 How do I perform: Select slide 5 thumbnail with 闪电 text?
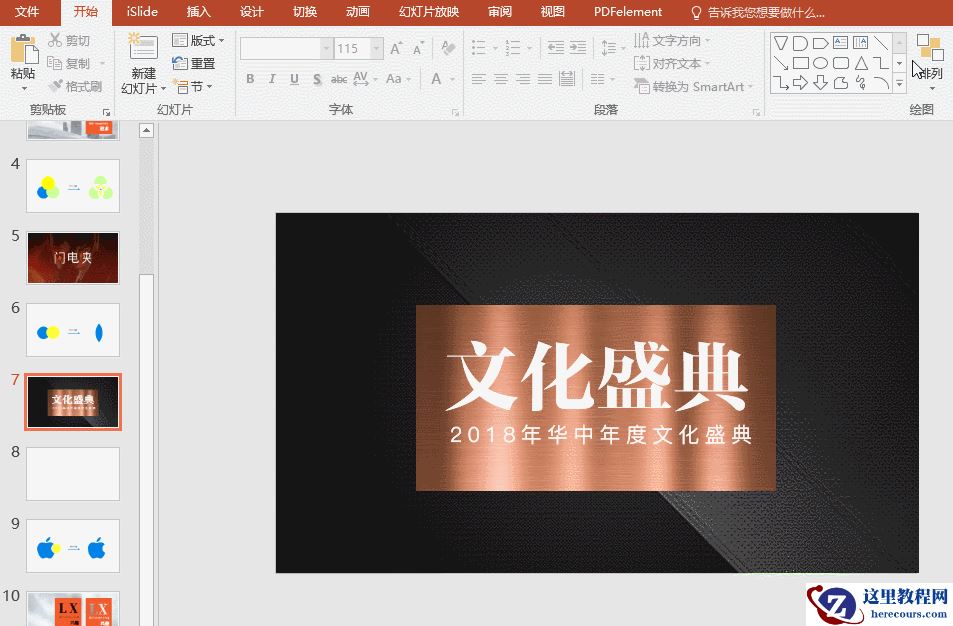(73, 258)
